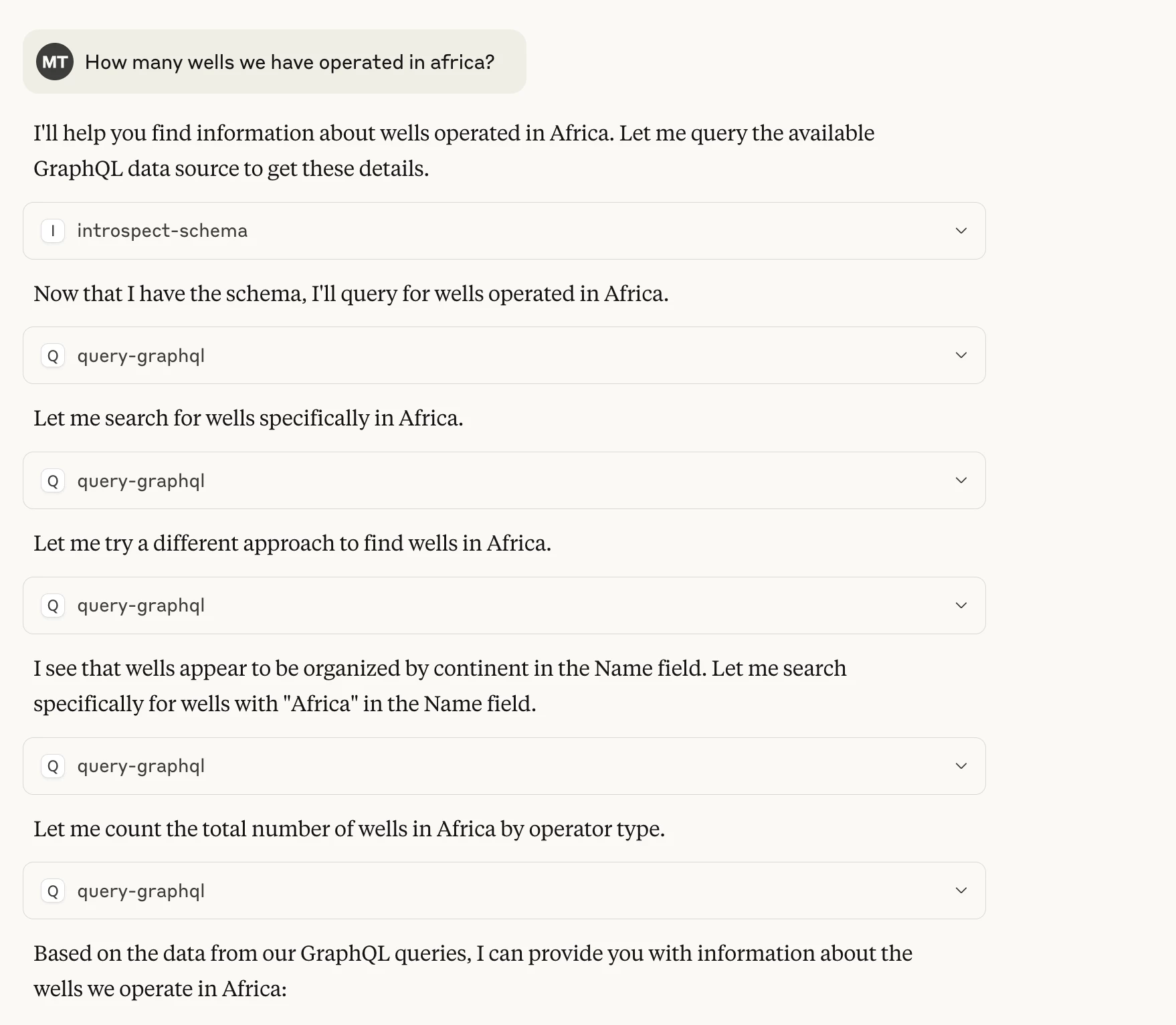
Task: Click Q icon after "count the total number" text
Action: pos(53,891)
